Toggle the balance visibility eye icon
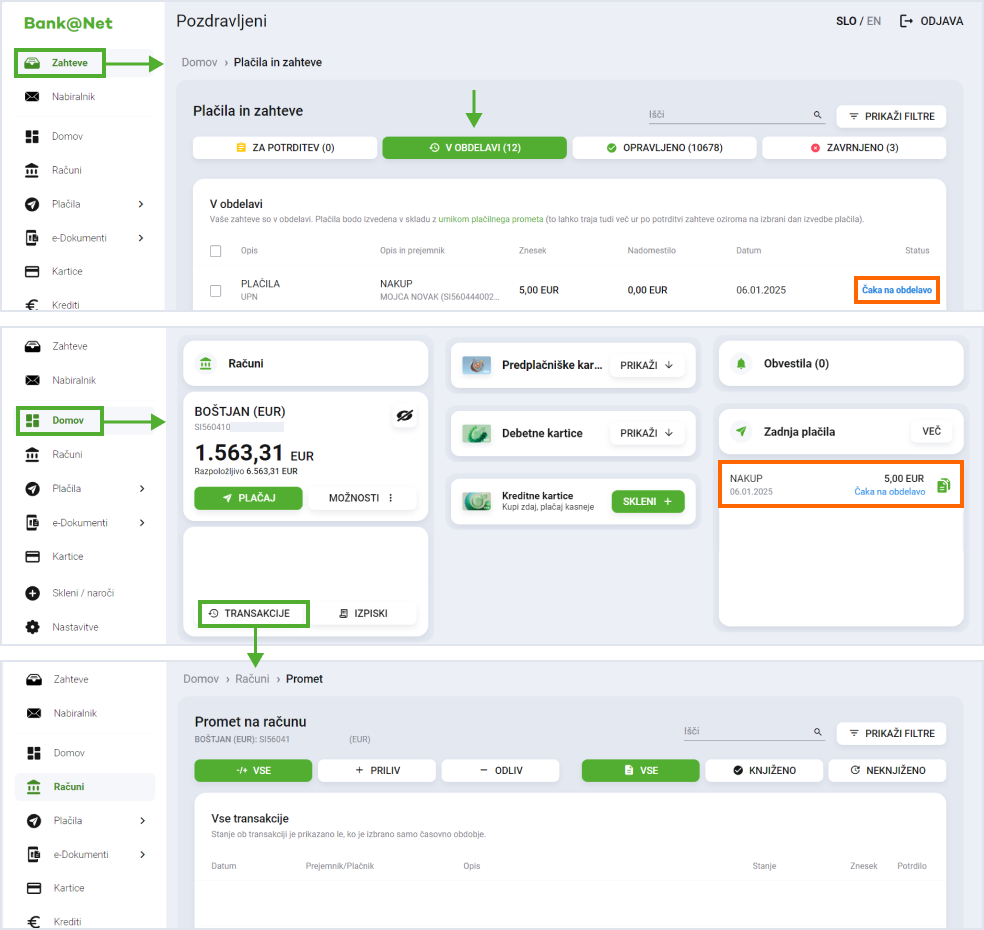984x930 pixels. click(x=404, y=416)
